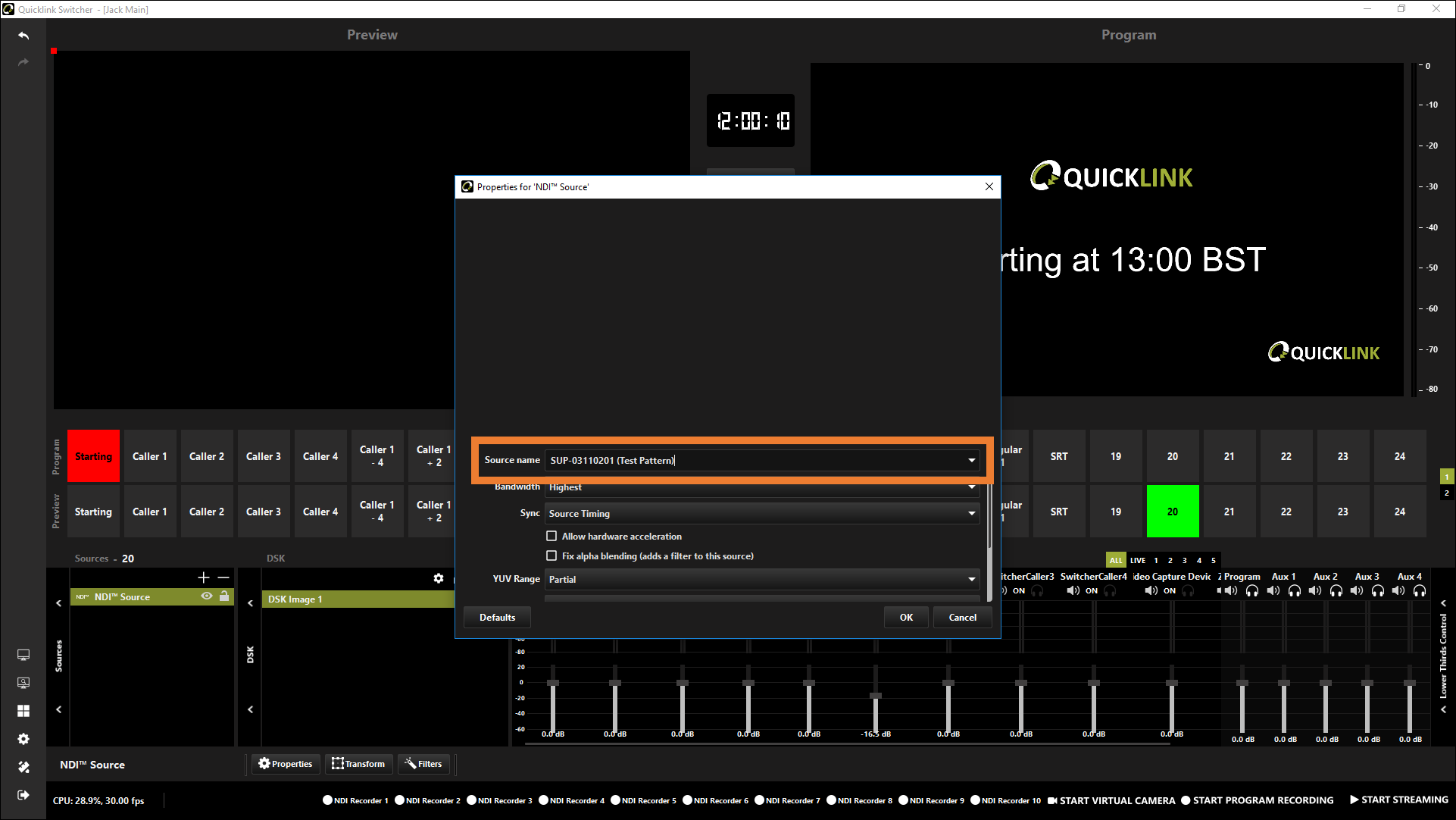Click the redo arrow in the left sidebar
The width and height of the screenshot is (1456, 820).
pos(23,62)
